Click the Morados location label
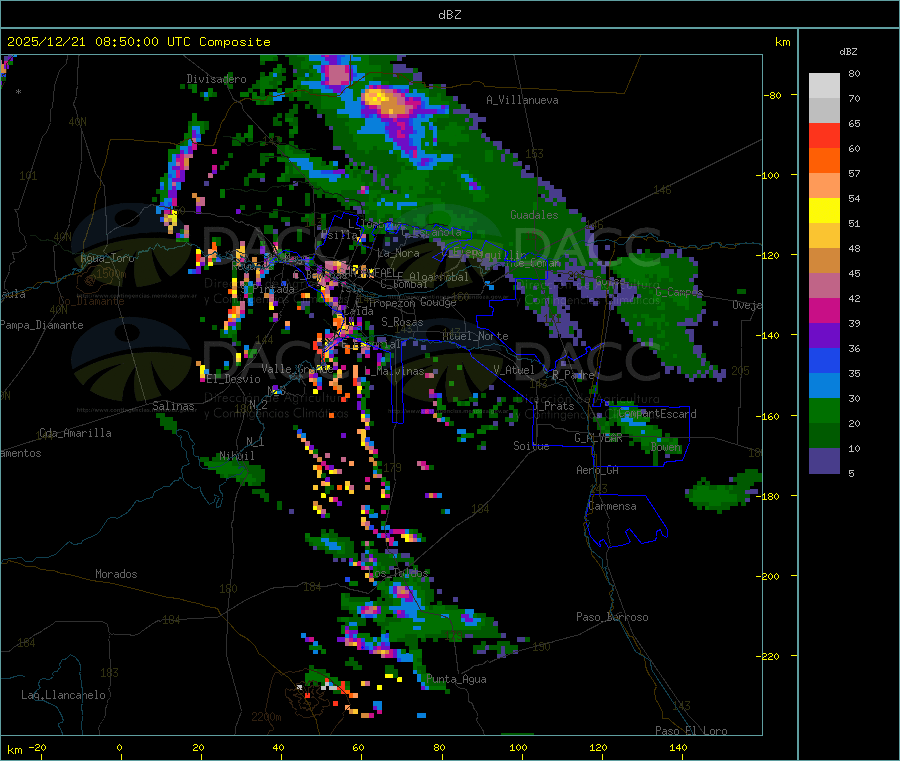This screenshot has width=900, height=761. (x=116, y=574)
